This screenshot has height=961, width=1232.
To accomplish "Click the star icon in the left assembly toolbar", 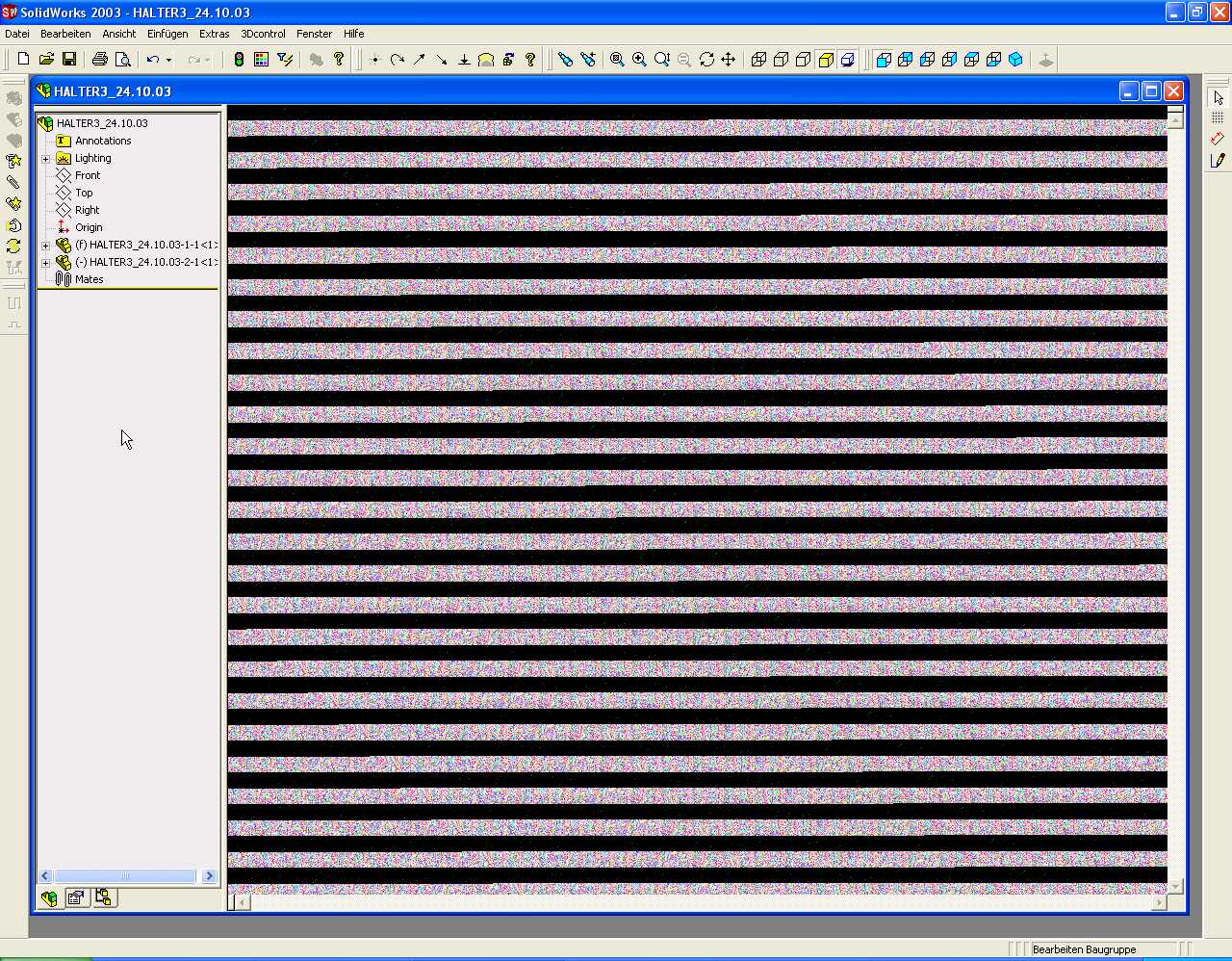I will click(x=13, y=162).
